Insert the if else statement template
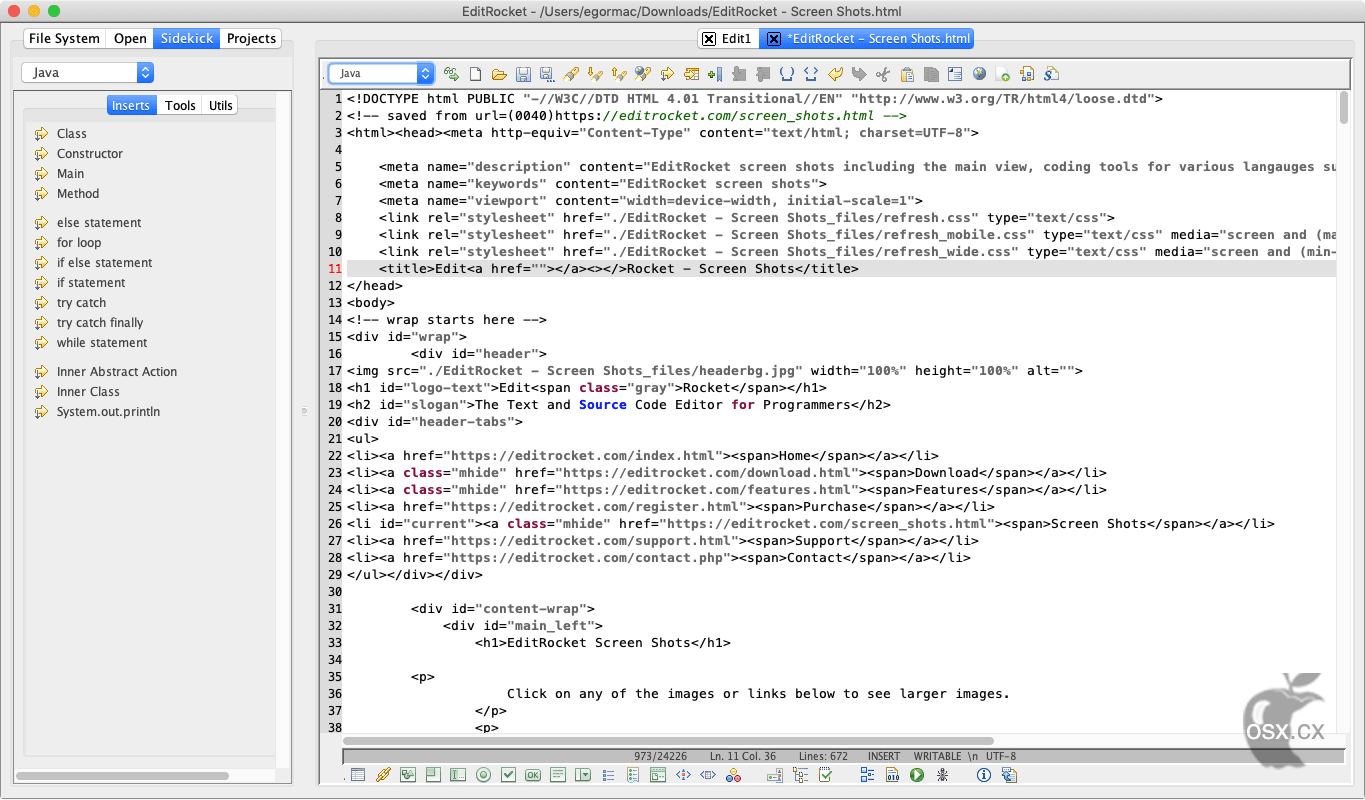The image size is (1365, 800). pos(105,263)
